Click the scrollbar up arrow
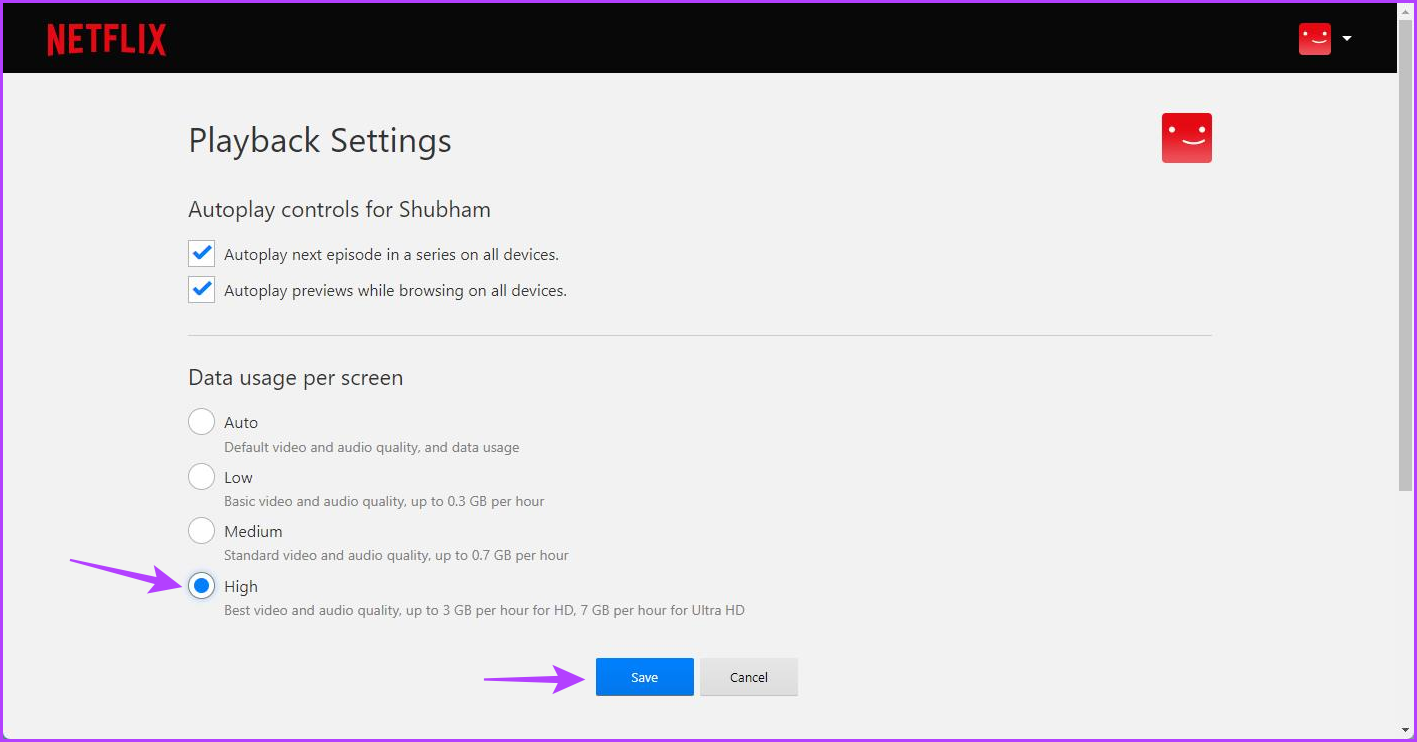1417x742 pixels. pos(1406,10)
